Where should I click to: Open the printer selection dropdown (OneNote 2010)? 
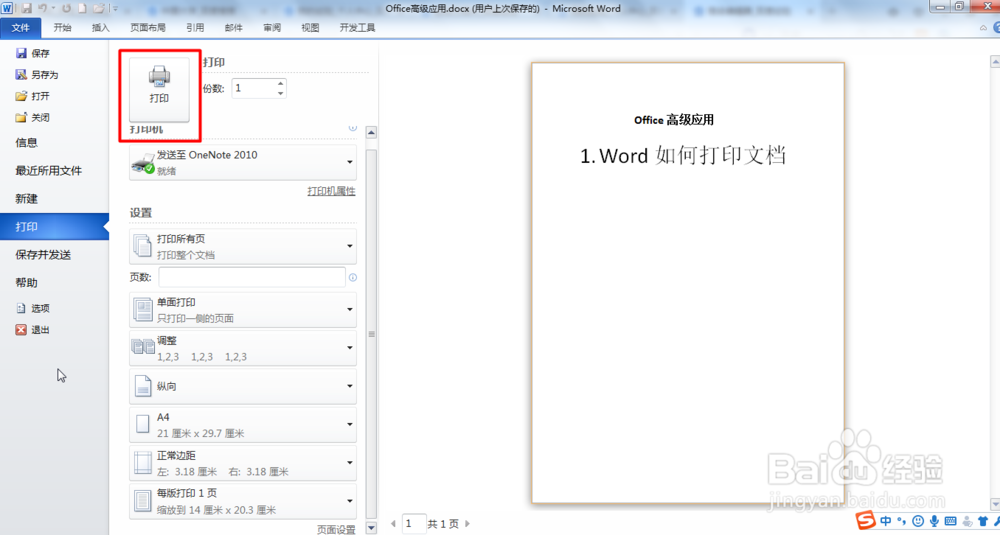coord(243,163)
